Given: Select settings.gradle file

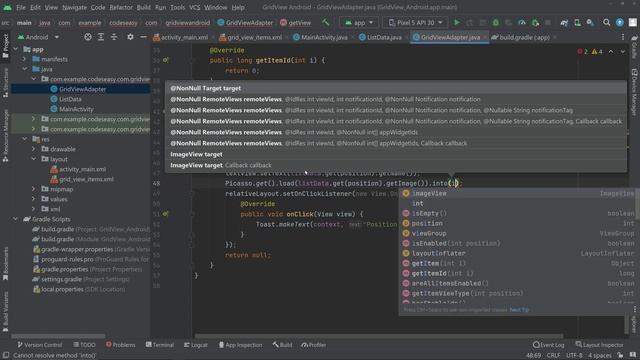Looking at the screenshot, I should tap(61, 279).
